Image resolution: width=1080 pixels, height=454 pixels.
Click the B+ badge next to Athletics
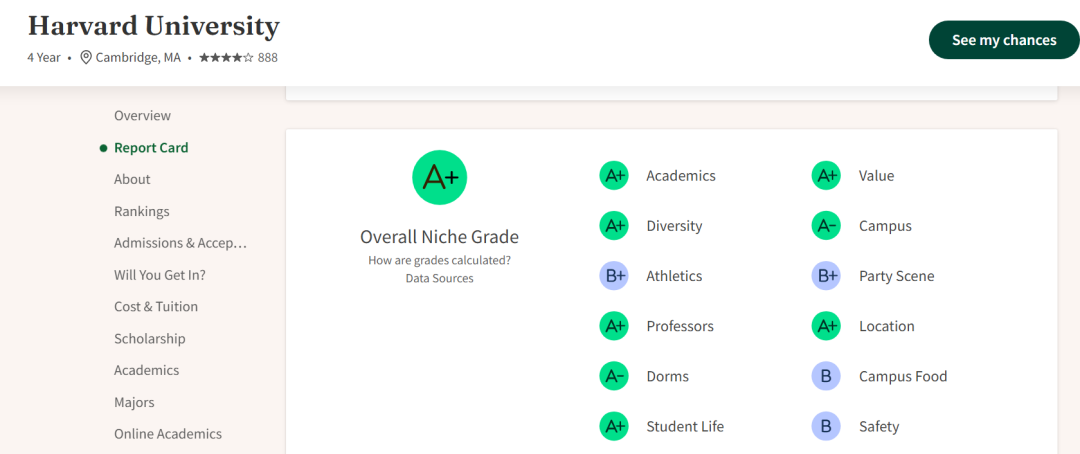coord(613,276)
